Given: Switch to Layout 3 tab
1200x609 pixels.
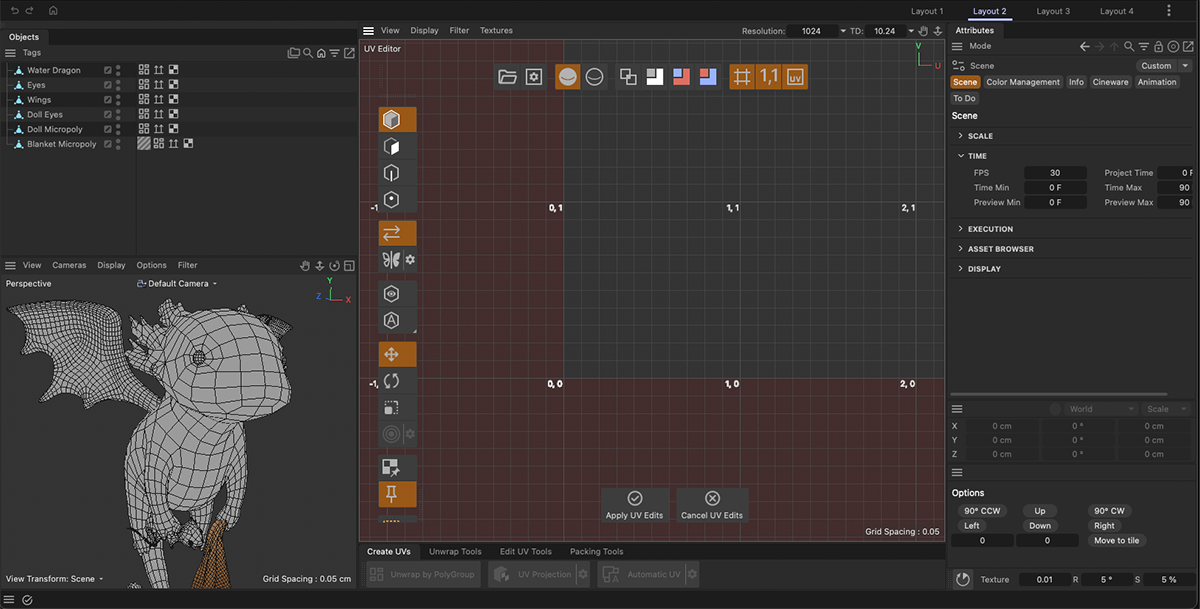Looking at the screenshot, I should point(1053,11).
